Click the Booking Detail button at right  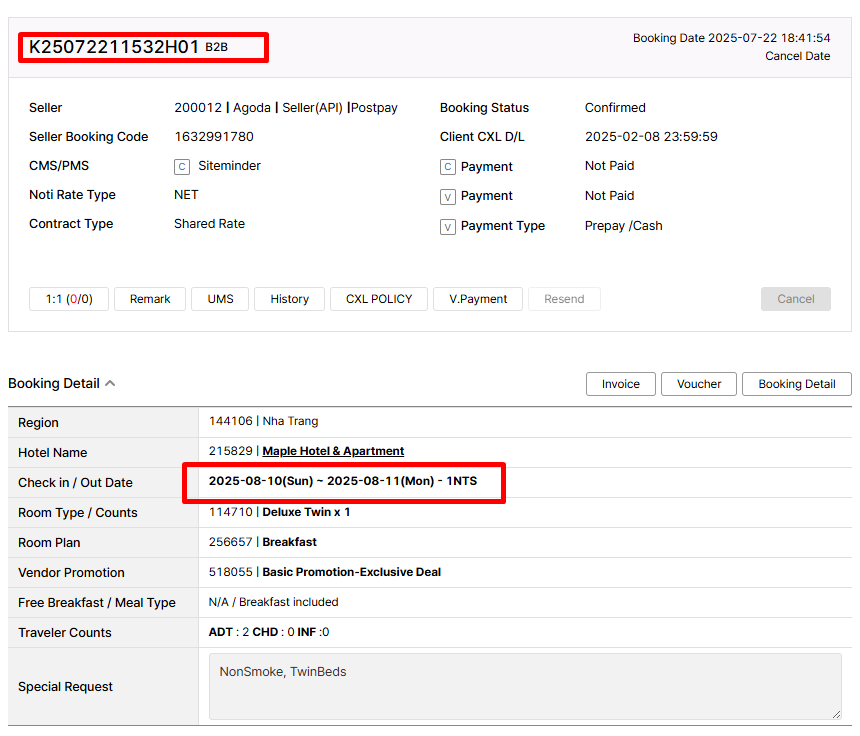(x=796, y=384)
